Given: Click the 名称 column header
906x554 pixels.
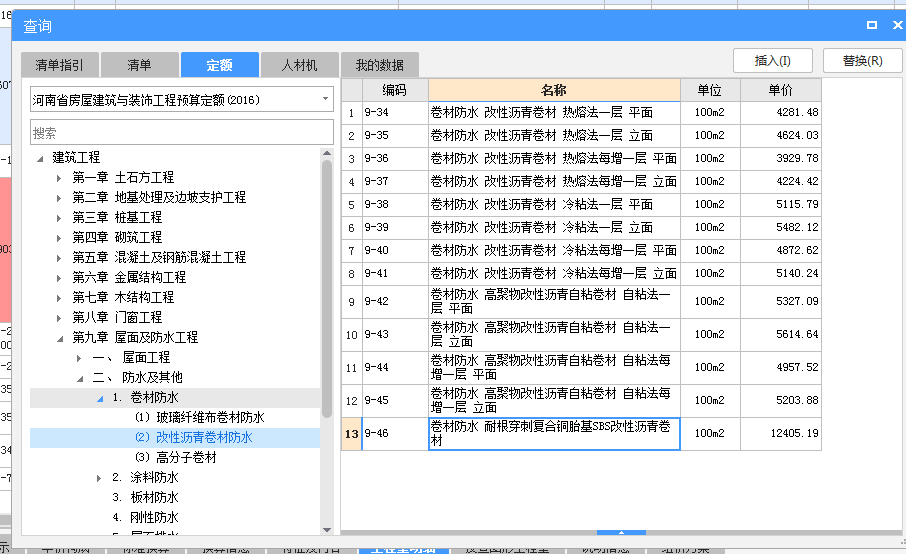Looking at the screenshot, I should pyautogui.click(x=554, y=90).
